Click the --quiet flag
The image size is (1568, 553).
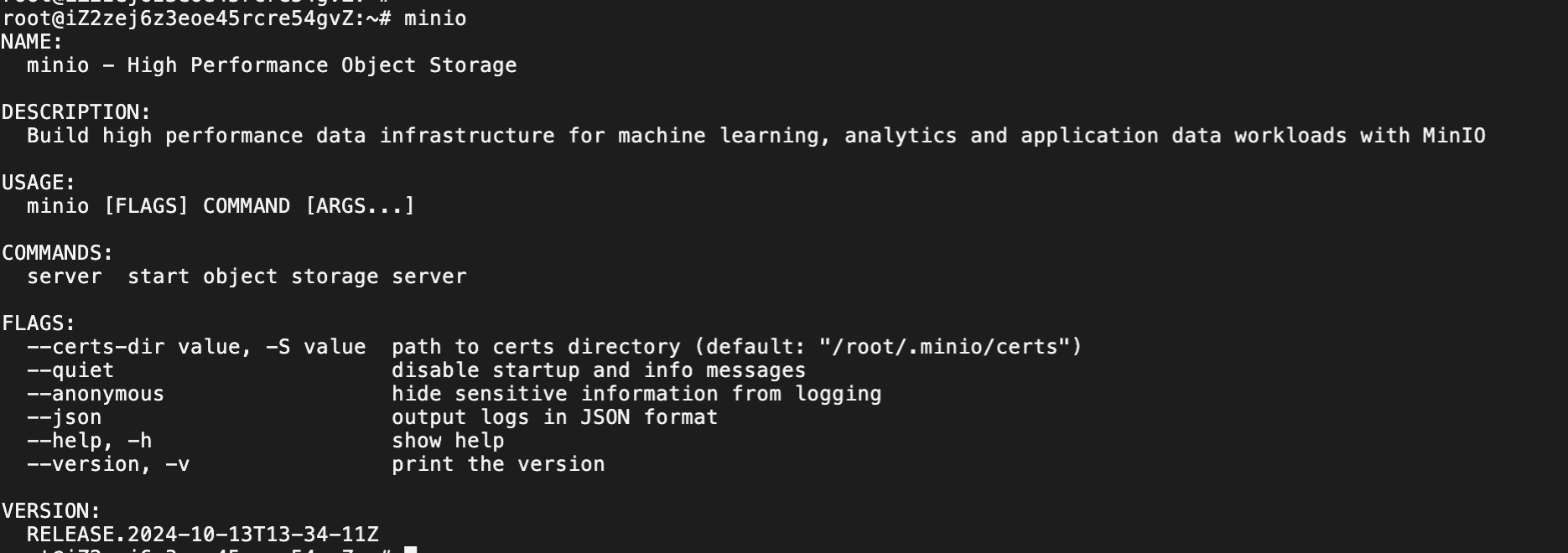pos(70,370)
